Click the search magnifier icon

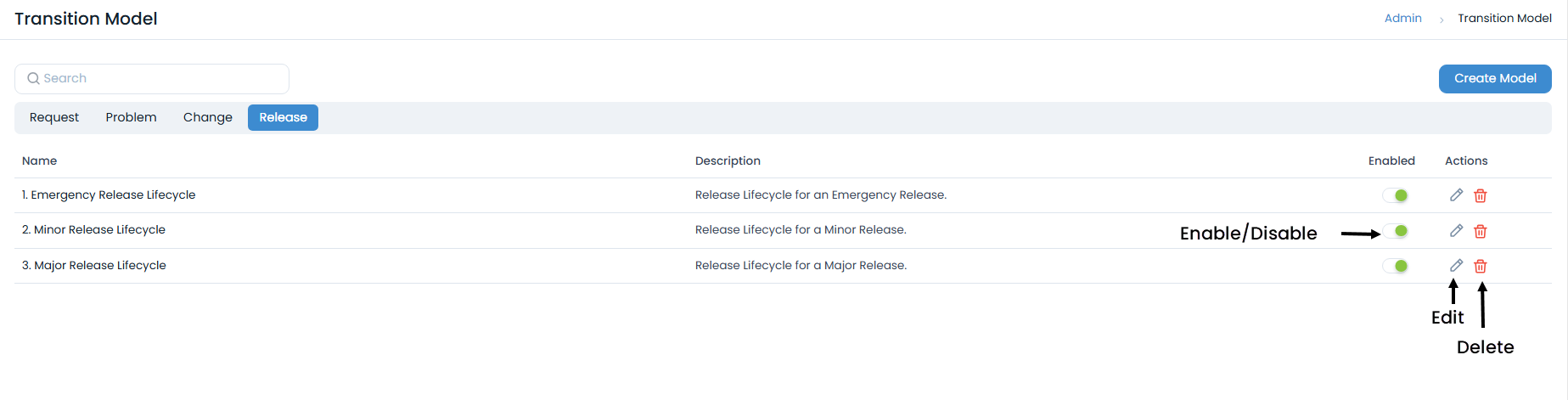pyautogui.click(x=33, y=78)
